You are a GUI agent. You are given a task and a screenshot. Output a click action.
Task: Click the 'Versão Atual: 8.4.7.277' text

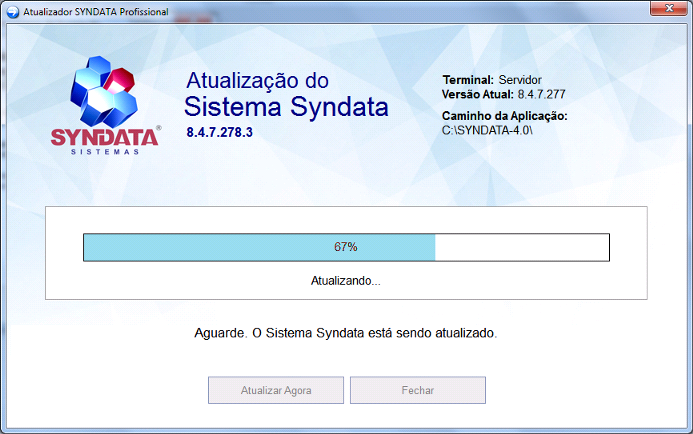503,94
